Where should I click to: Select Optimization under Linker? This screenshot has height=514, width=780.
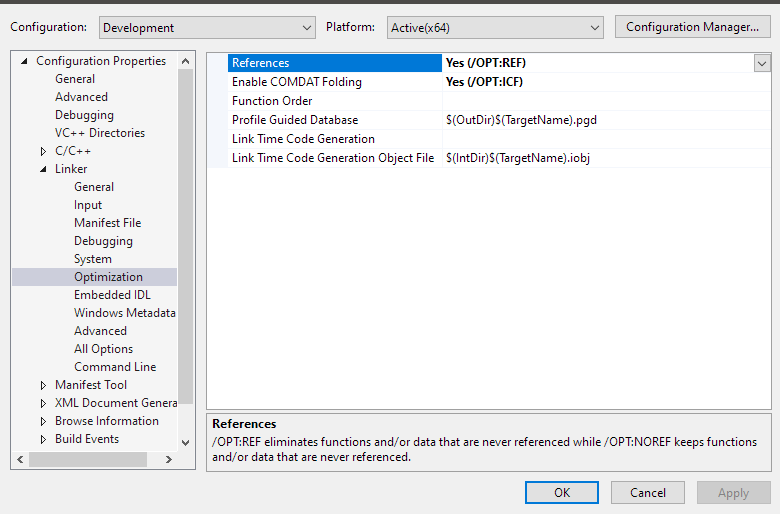coord(108,277)
